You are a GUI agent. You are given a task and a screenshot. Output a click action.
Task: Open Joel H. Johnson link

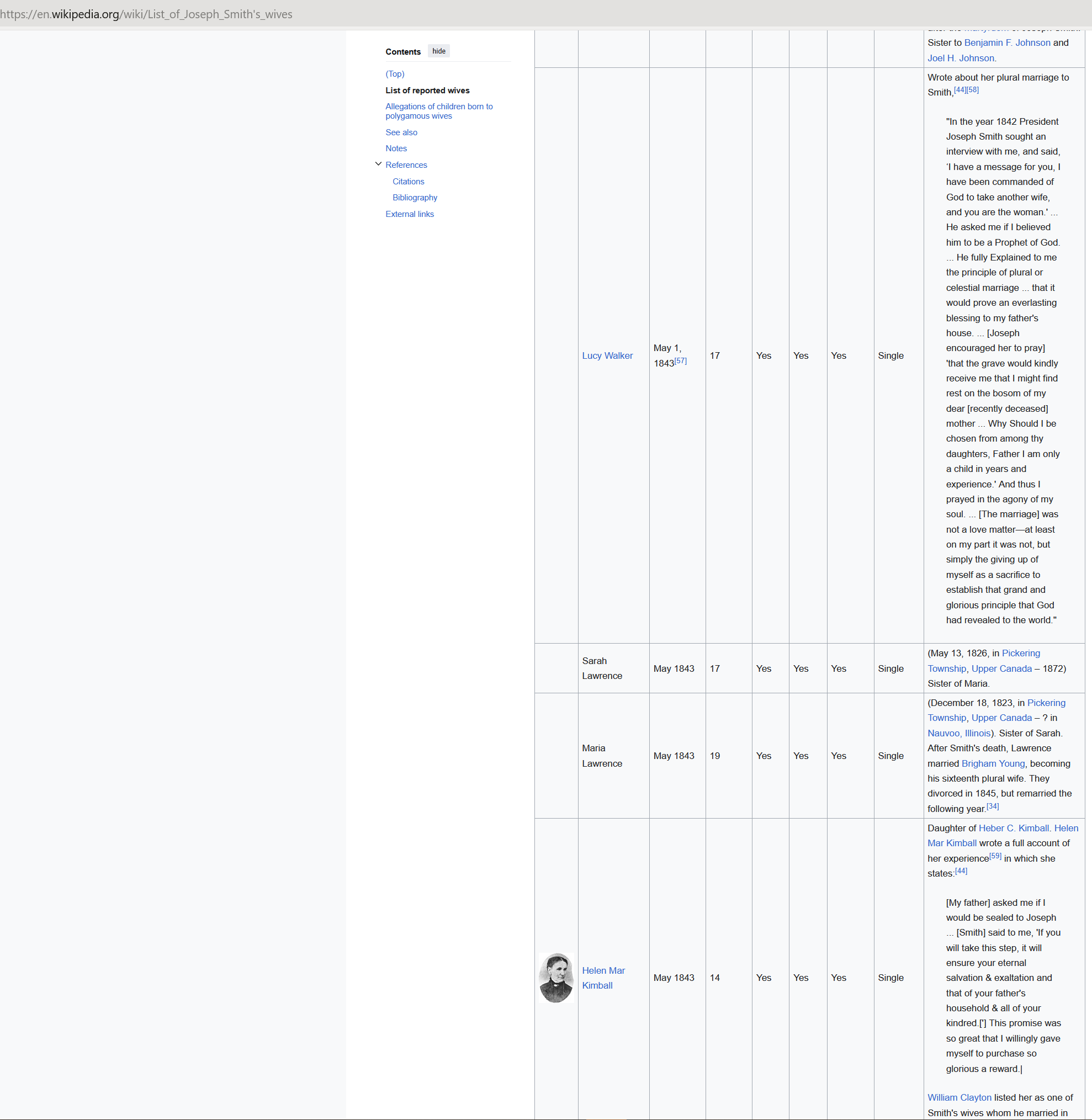coord(962,58)
